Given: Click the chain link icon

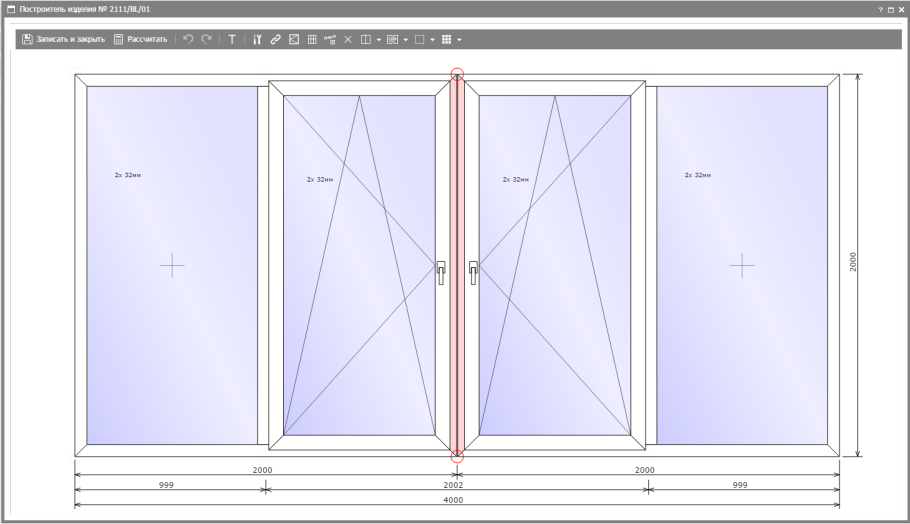Looking at the screenshot, I should [275, 39].
